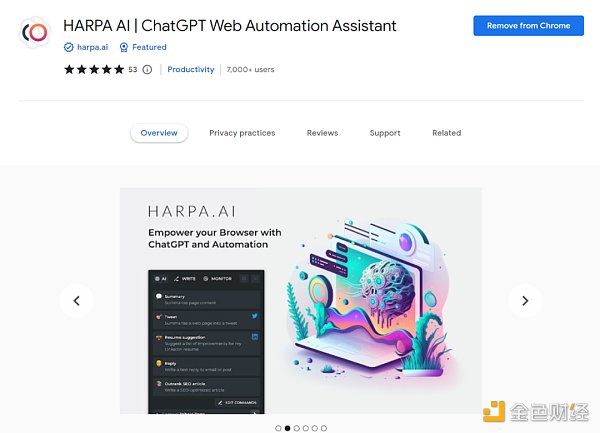Open the Related tab
This screenshot has width=600, height=433.
447,133
